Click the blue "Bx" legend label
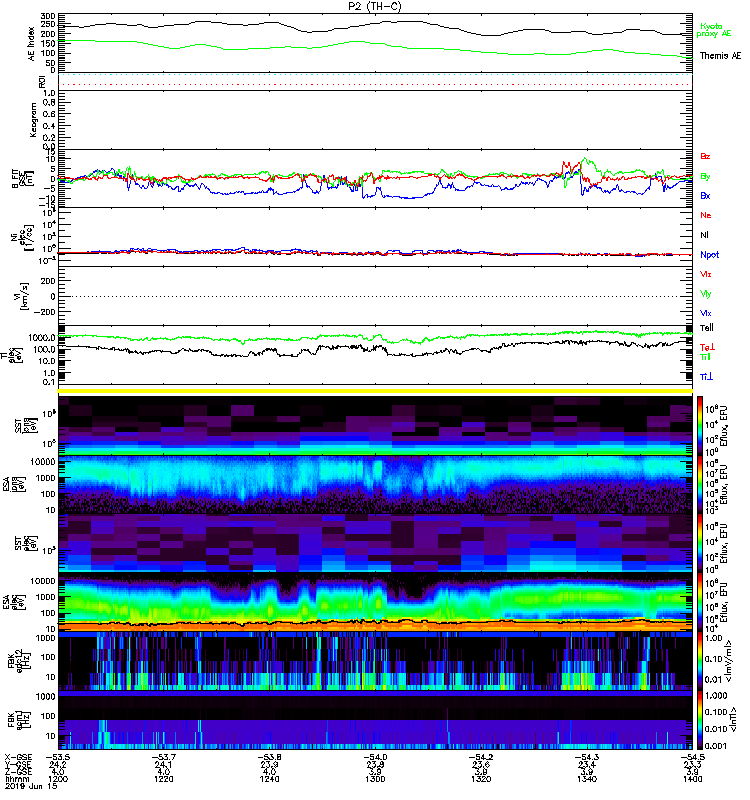 tap(705, 195)
